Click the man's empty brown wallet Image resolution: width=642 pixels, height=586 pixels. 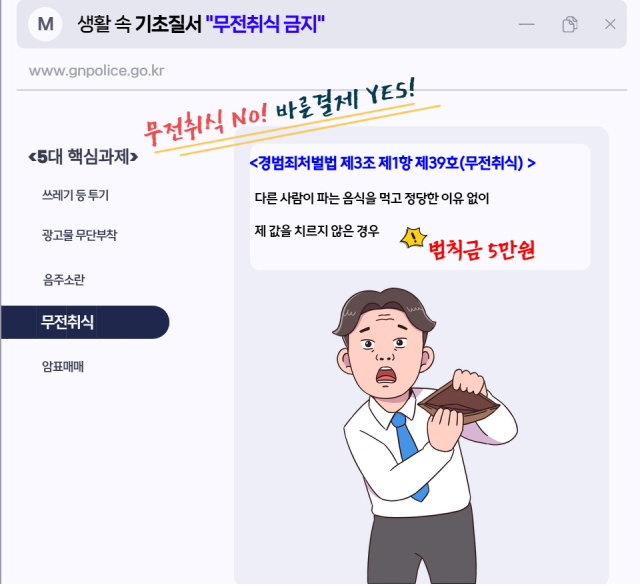[x=459, y=403]
